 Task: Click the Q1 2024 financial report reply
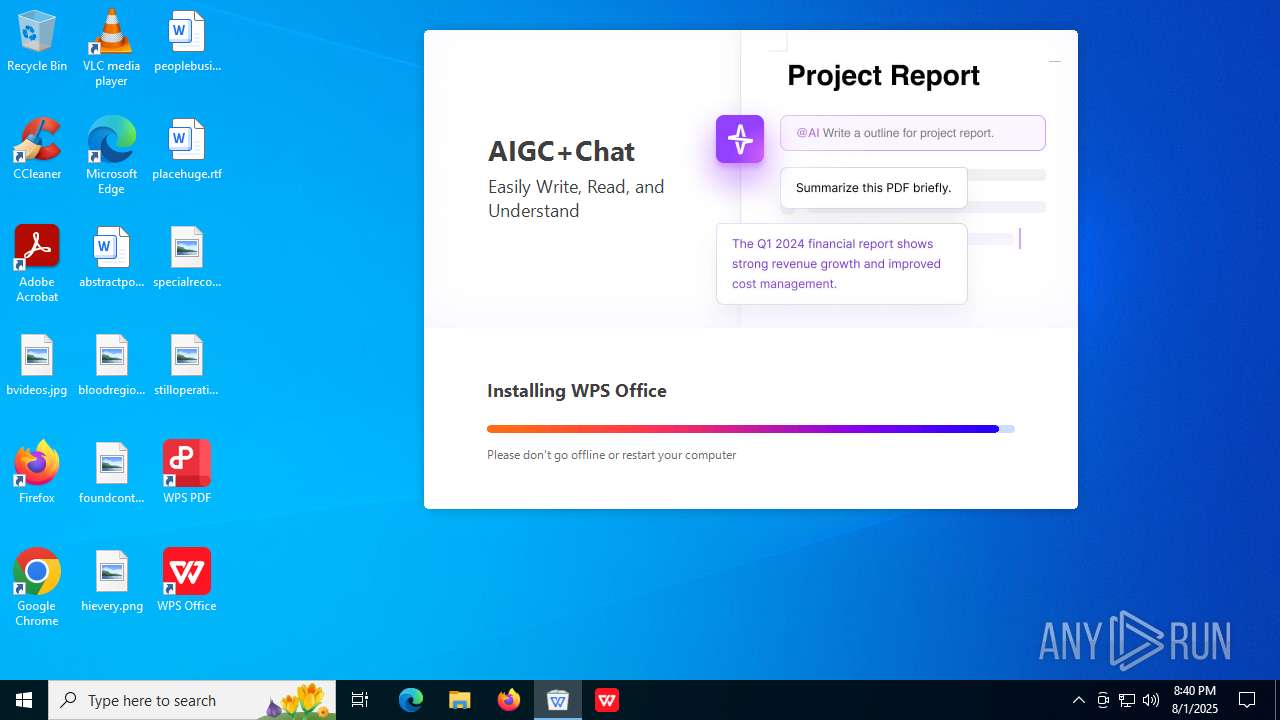click(842, 264)
